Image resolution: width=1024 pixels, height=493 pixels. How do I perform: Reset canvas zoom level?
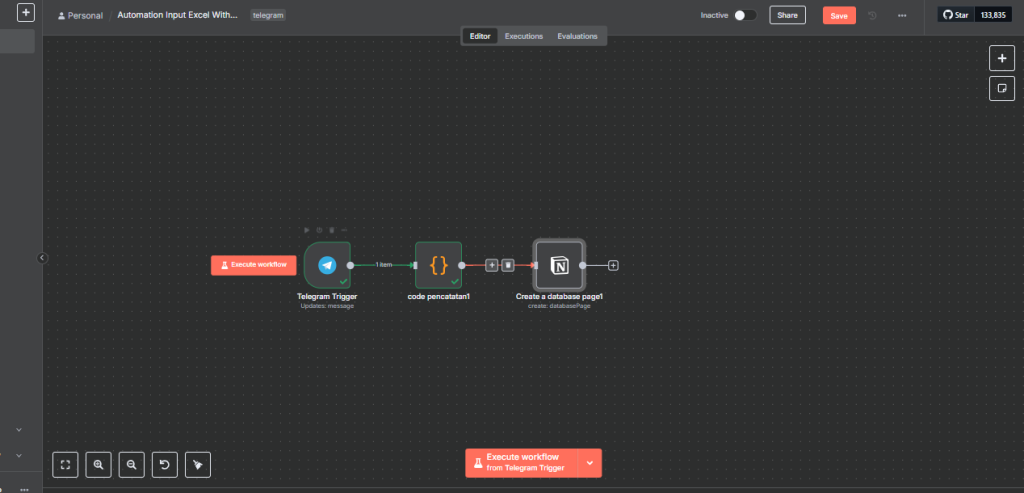click(165, 464)
